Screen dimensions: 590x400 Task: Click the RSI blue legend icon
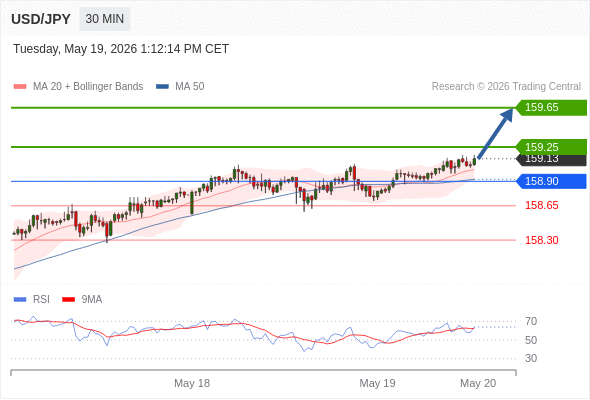20,300
